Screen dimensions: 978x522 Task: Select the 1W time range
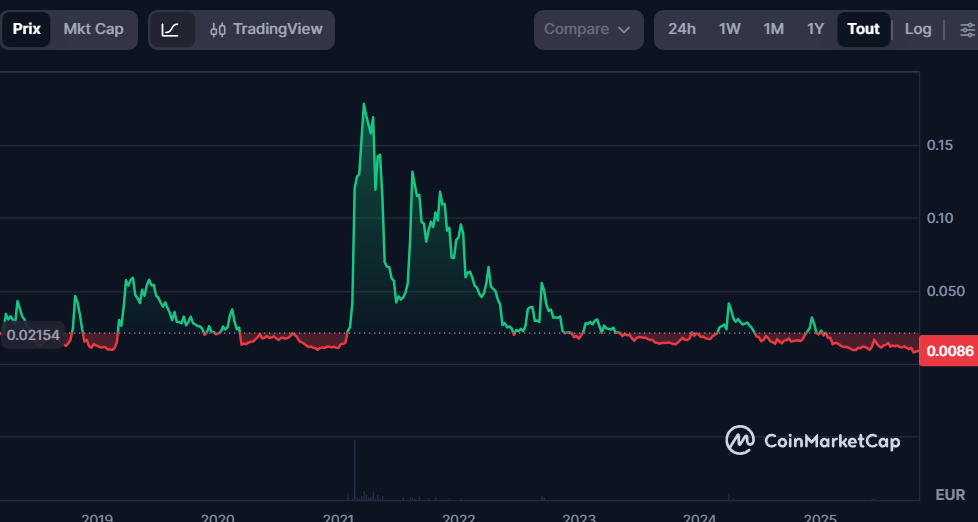730,29
